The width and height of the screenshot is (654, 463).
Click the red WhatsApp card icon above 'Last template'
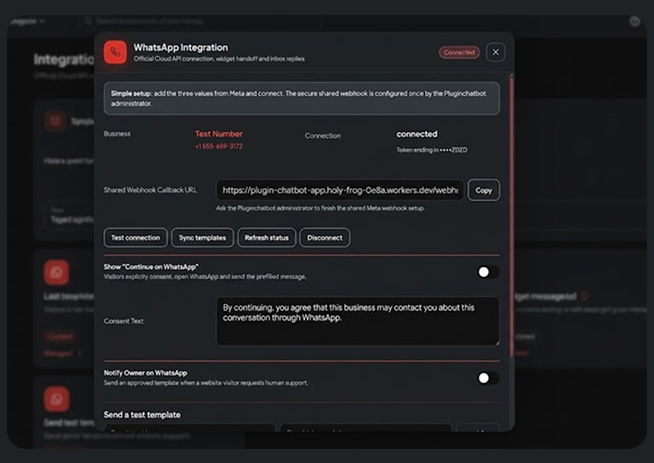click(x=56, y=272)
